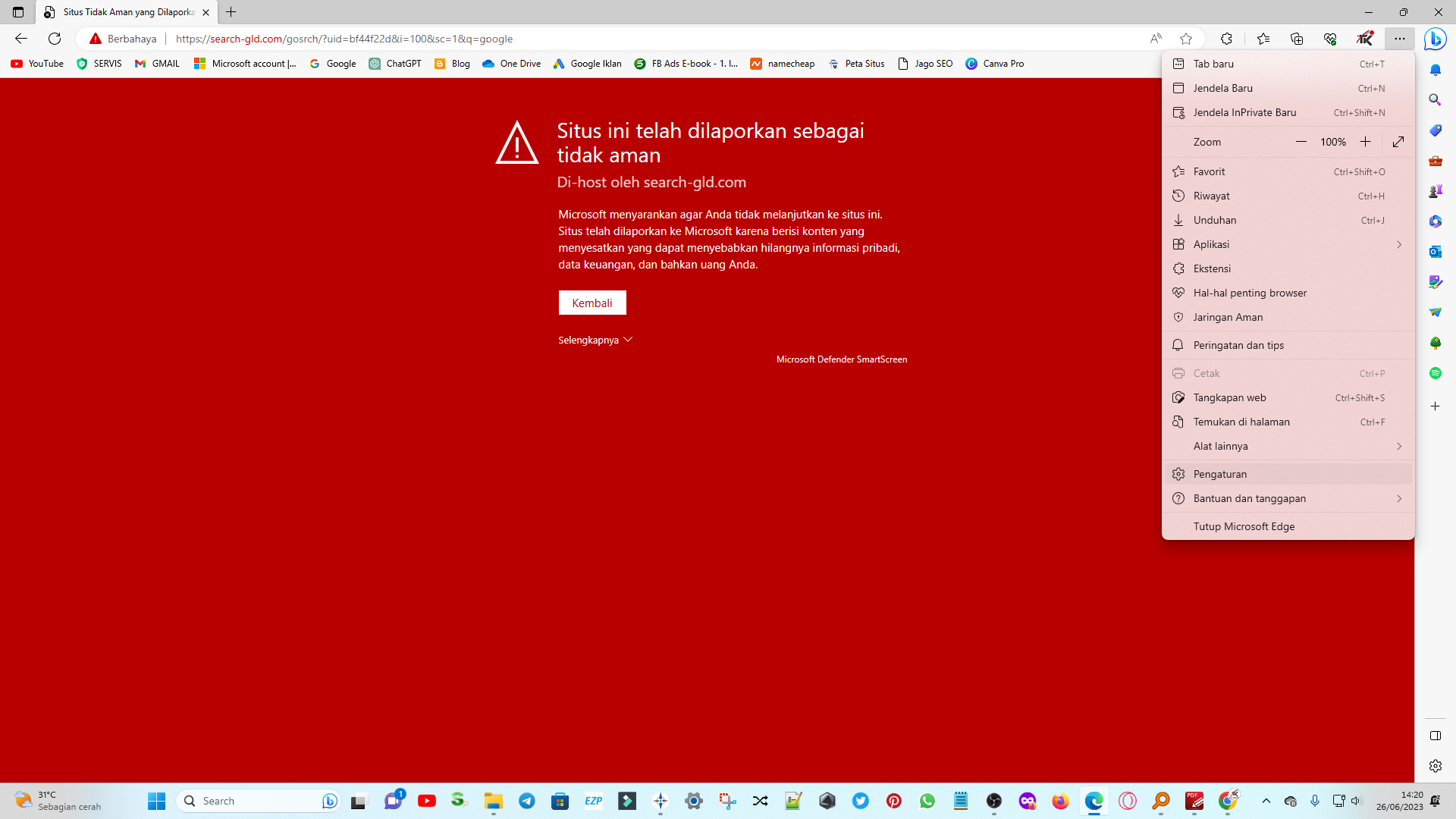Image resolution: width=1456 pixels, height=819 pixels.
Task: Click the refresh page icon
Action: coord(53,39)
